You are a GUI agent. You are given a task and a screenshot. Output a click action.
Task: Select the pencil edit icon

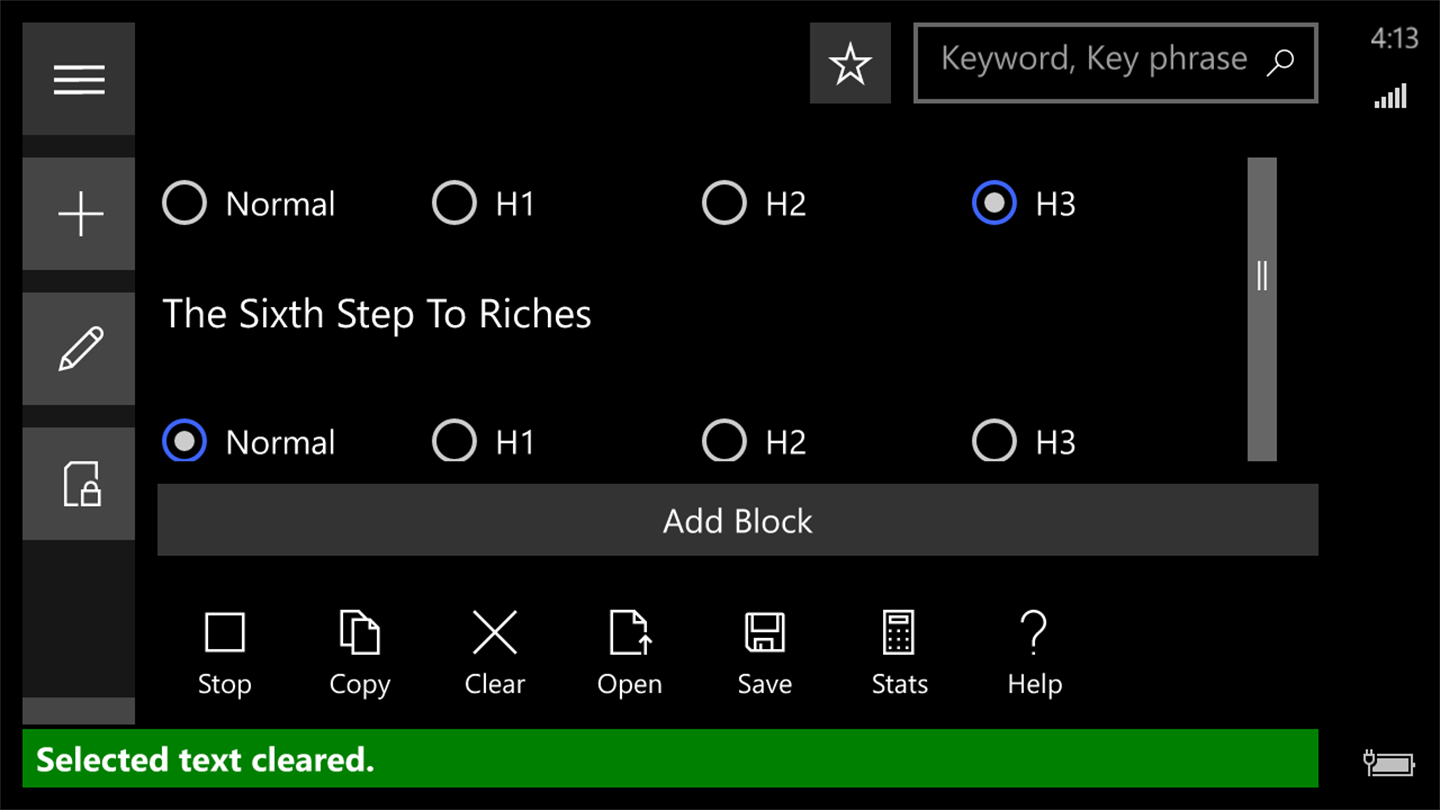click(x=79, y=349)
